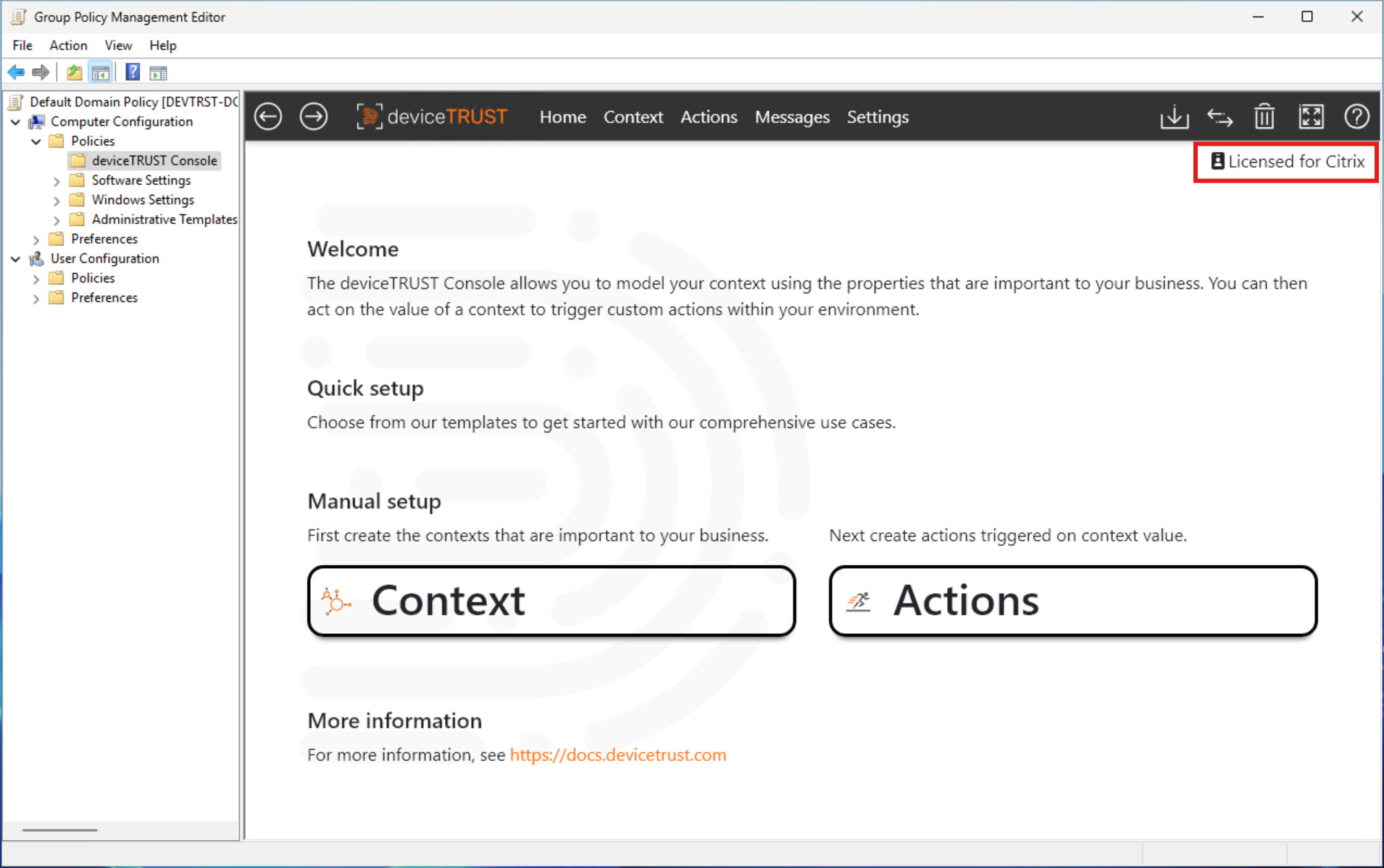The height and width of the screenshot is (868, 1384).
Task: Click the import download icon
Action: point(1174,117)
